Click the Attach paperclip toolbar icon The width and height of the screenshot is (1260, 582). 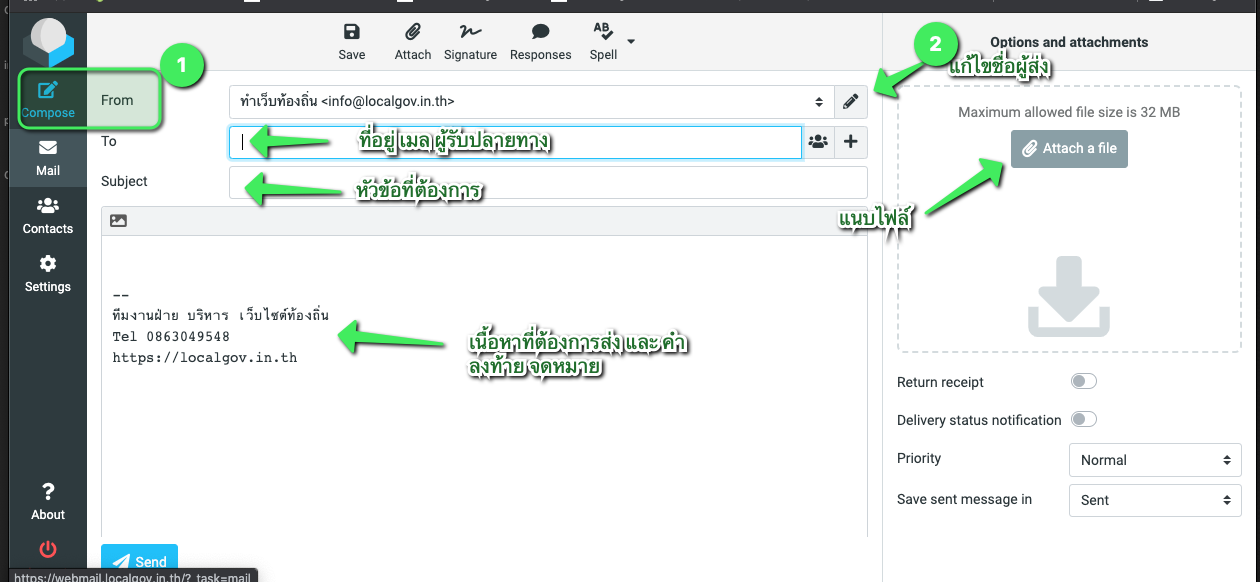point(412,41)
